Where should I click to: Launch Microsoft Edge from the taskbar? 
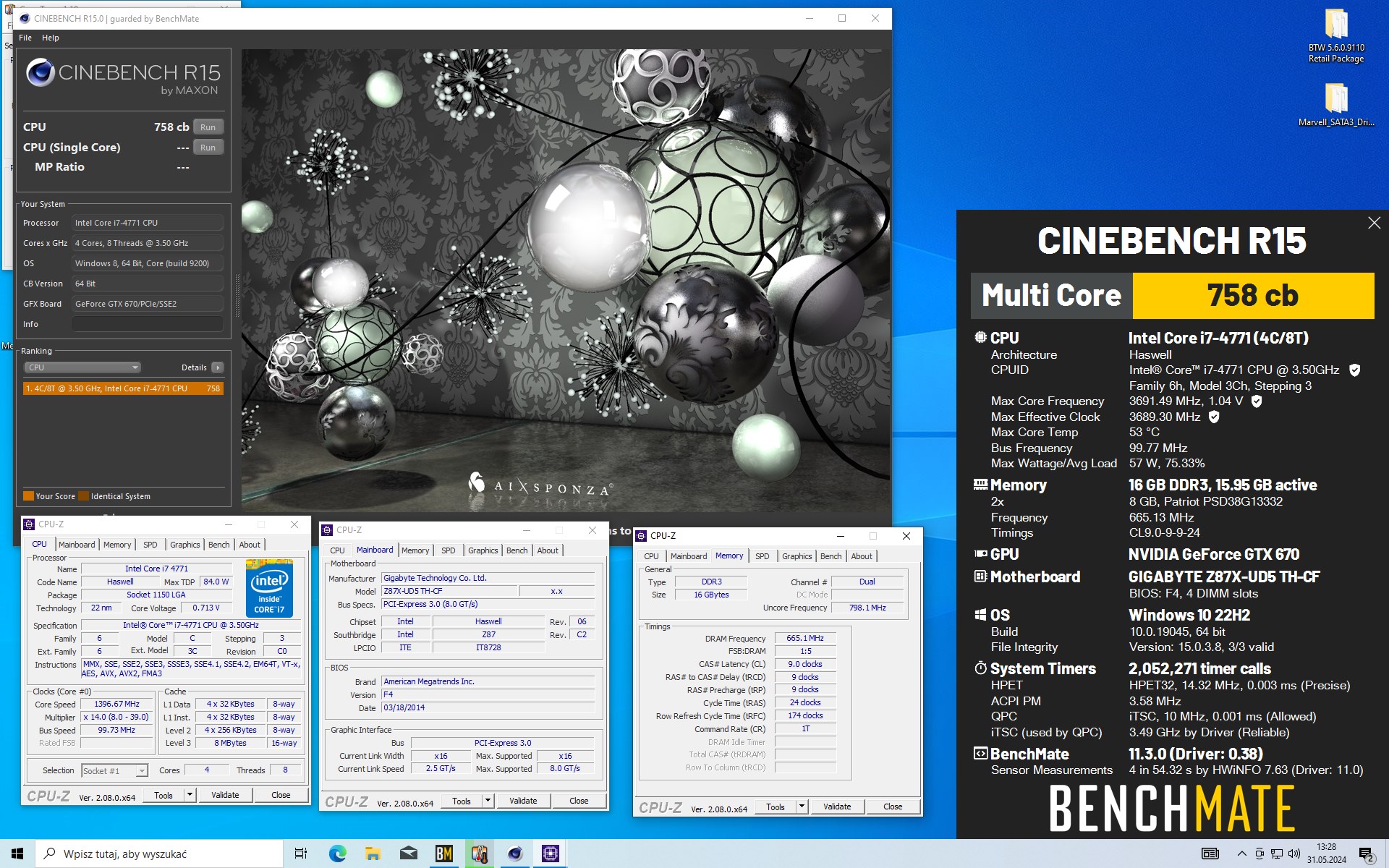[x=337, y=854]
